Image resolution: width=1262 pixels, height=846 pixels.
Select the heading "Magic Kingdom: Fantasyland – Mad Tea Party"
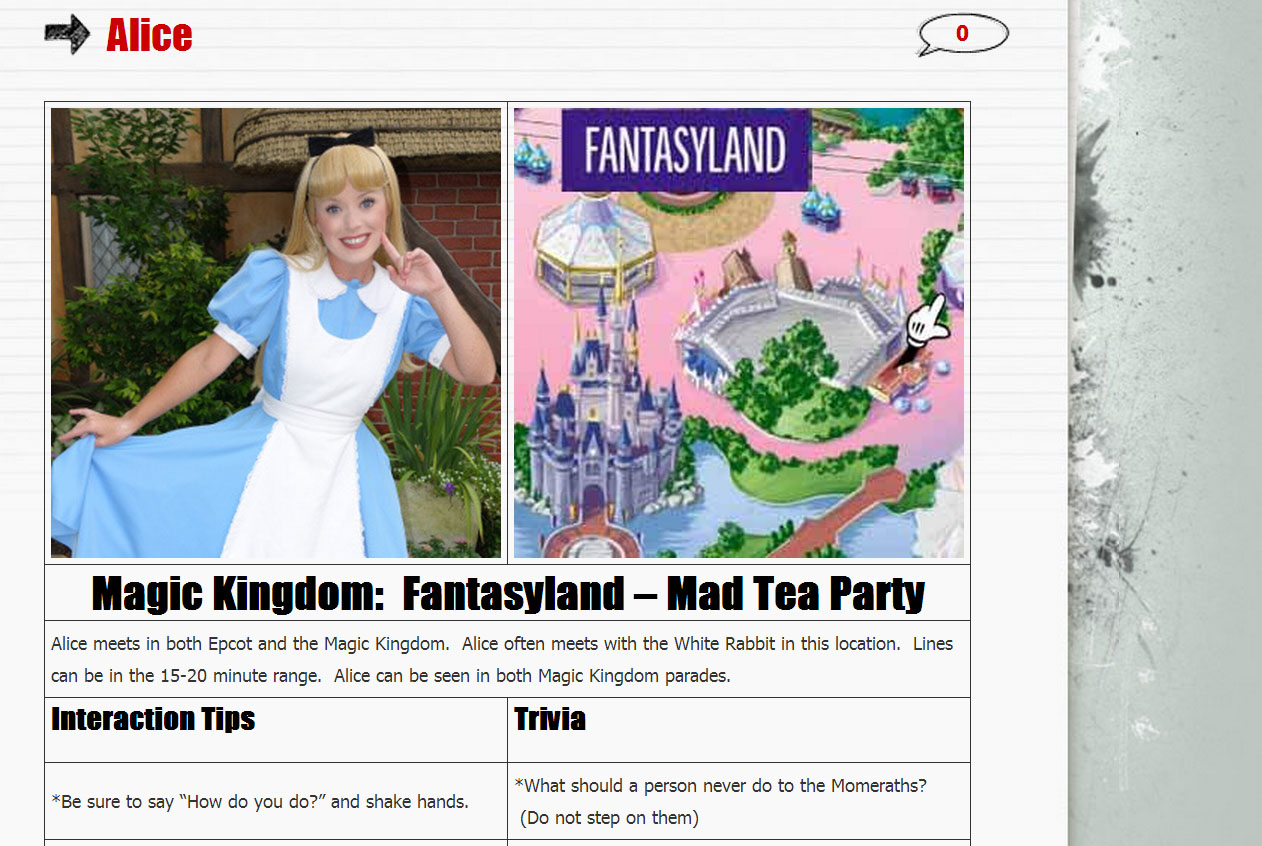508,593
